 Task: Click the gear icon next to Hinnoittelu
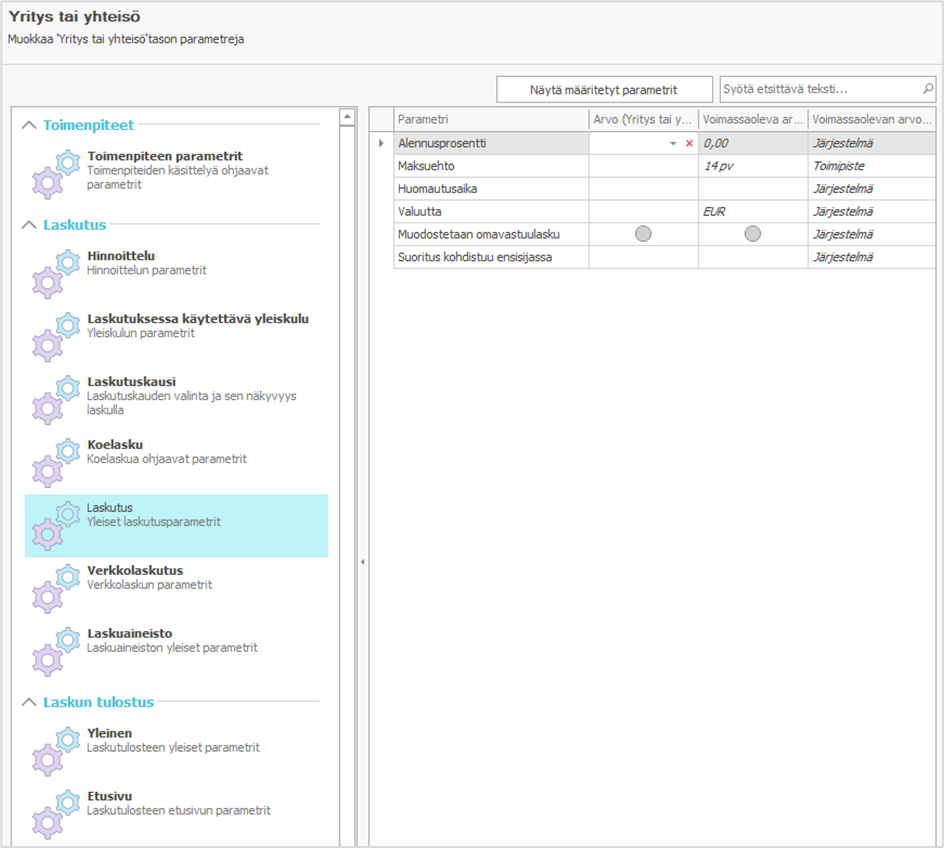point(55,272)
